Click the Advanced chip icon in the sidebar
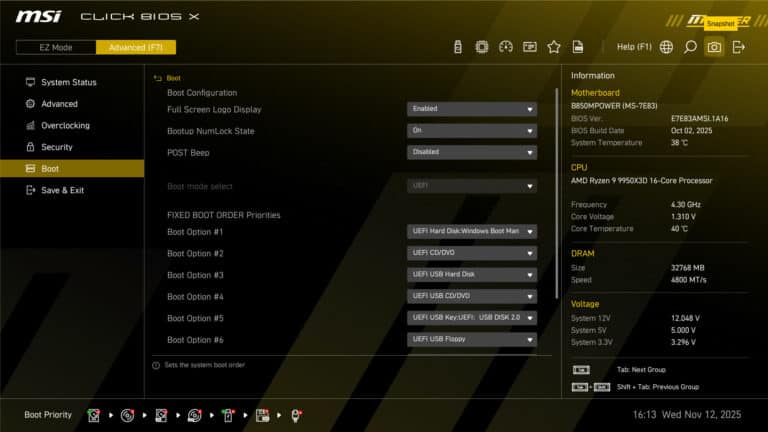The image size is (768, 432). [30, 103]
